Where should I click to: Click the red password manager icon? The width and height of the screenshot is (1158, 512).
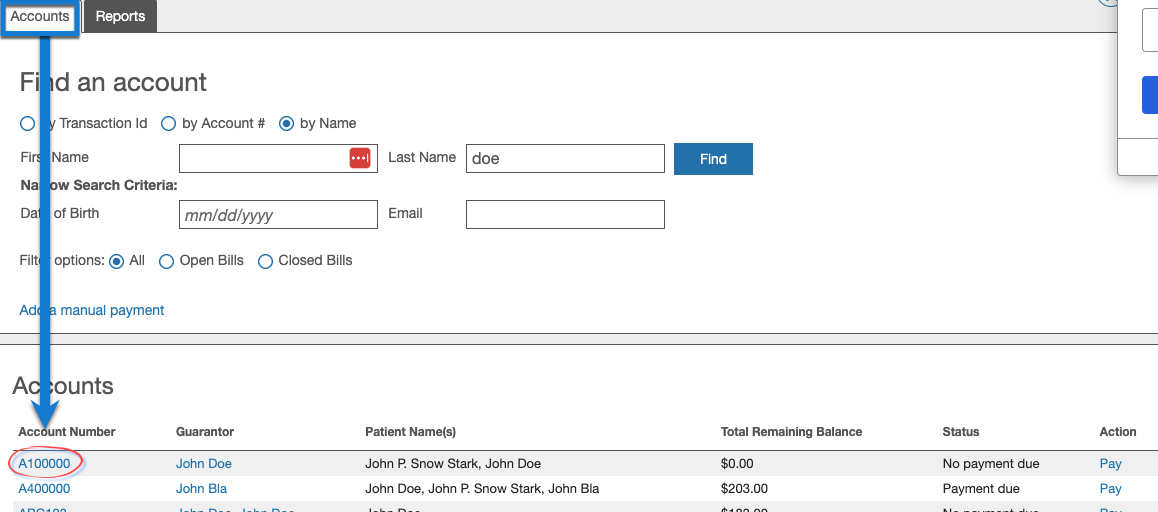[360, 158]
